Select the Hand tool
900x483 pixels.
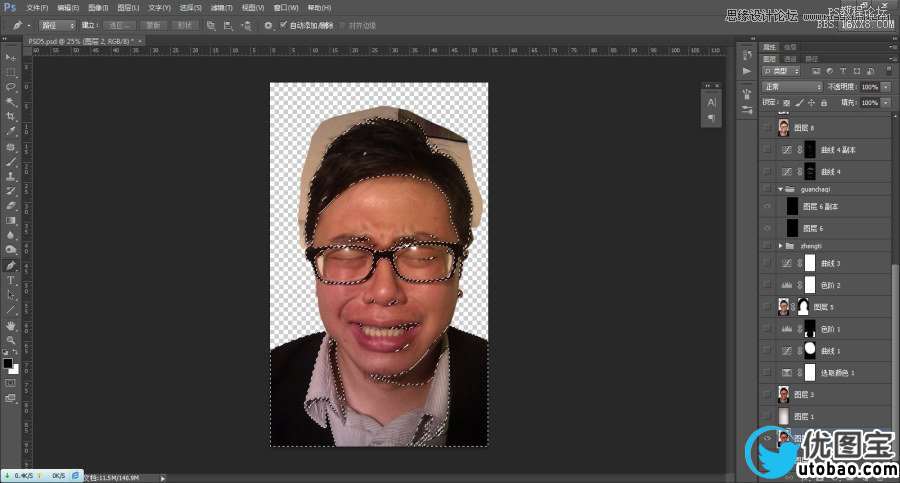tap(10, 326)
